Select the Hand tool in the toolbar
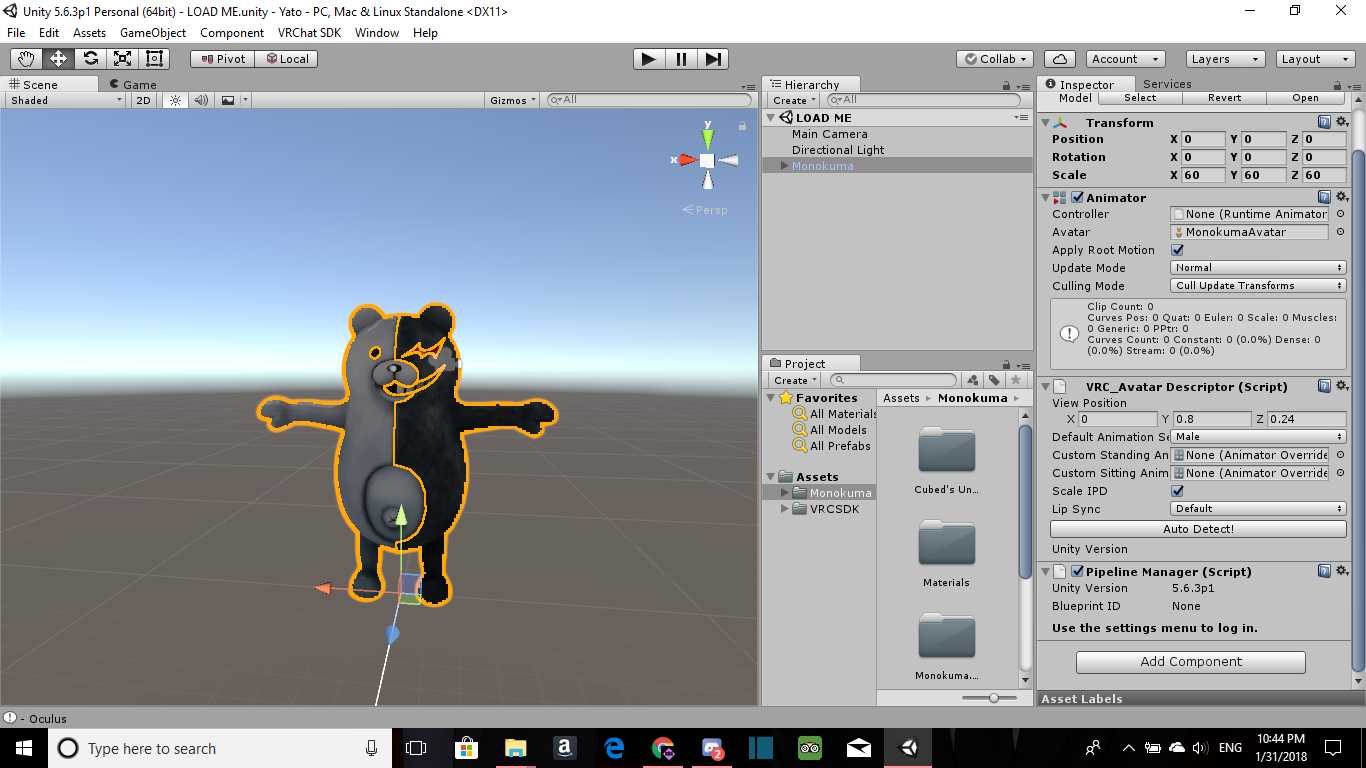Screen dimensions: 1366x768 tap(26, 59)
